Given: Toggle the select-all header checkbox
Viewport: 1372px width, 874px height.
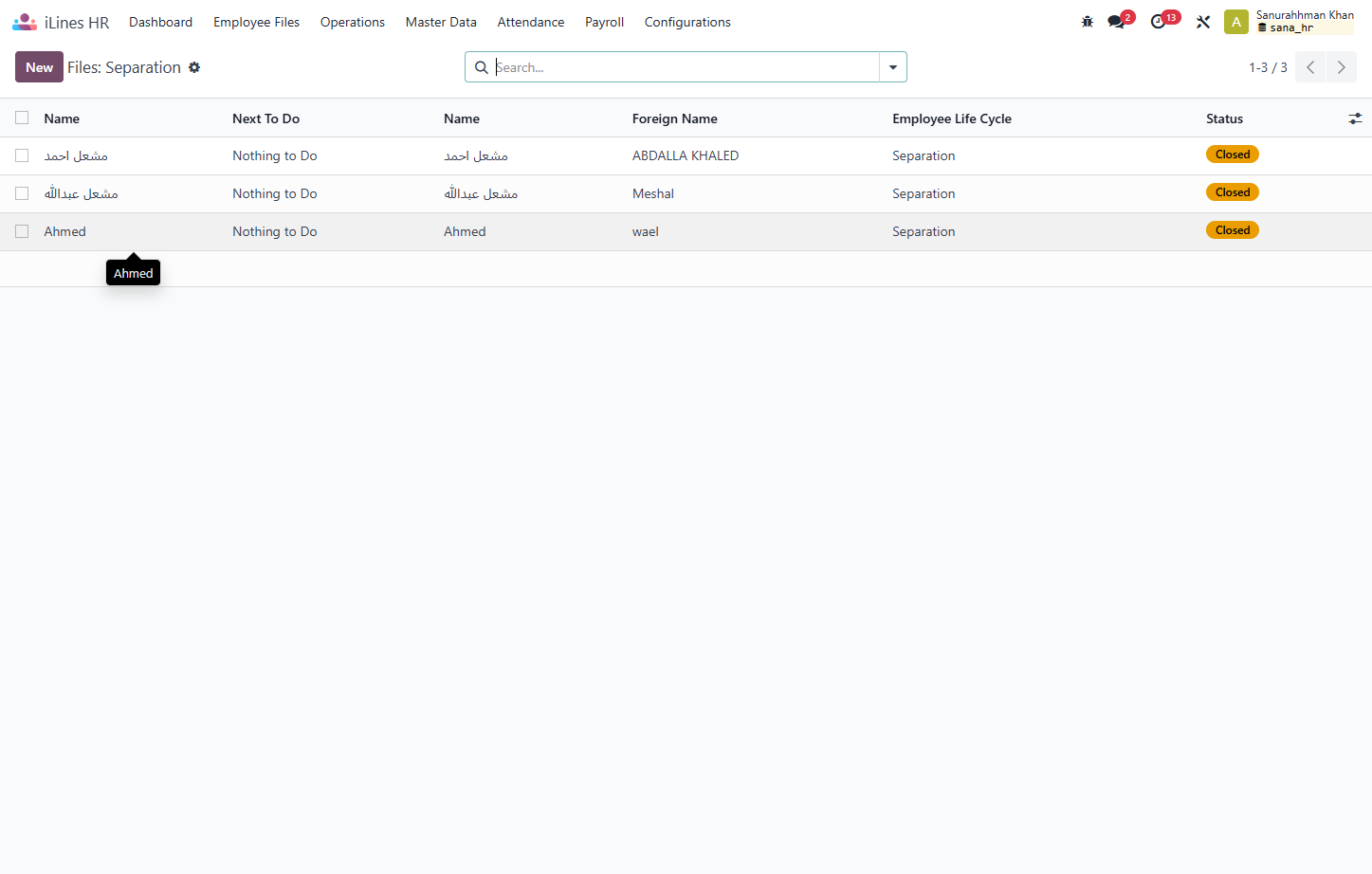Looking at the screenshot, I should pyautogui.click(x=22, y=118).
